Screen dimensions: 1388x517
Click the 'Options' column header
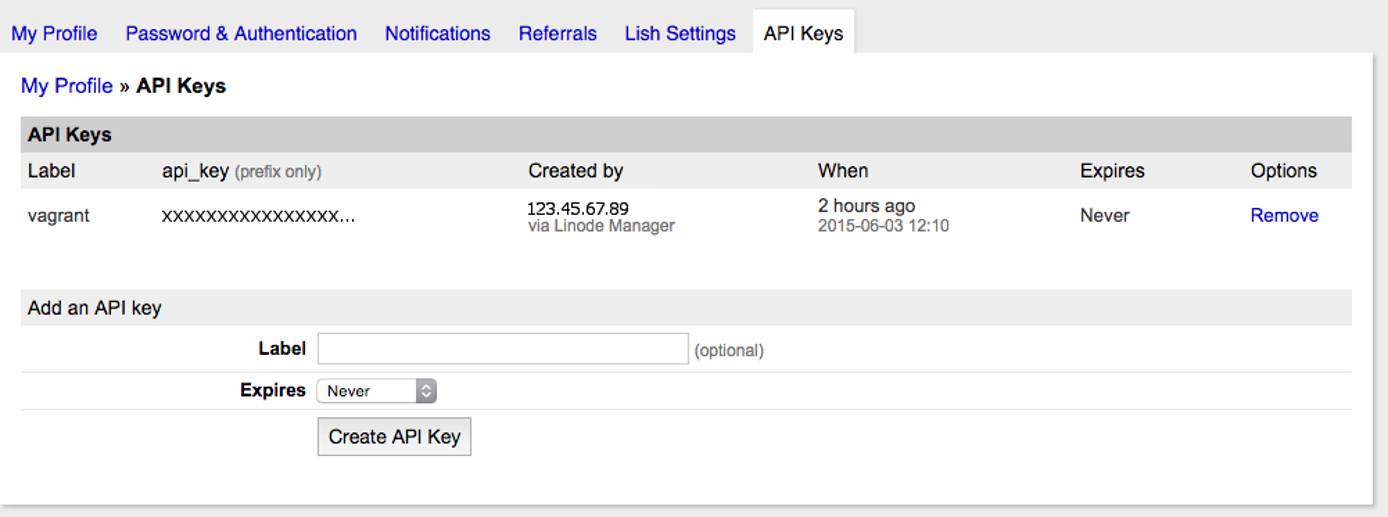coord(1283,171)
